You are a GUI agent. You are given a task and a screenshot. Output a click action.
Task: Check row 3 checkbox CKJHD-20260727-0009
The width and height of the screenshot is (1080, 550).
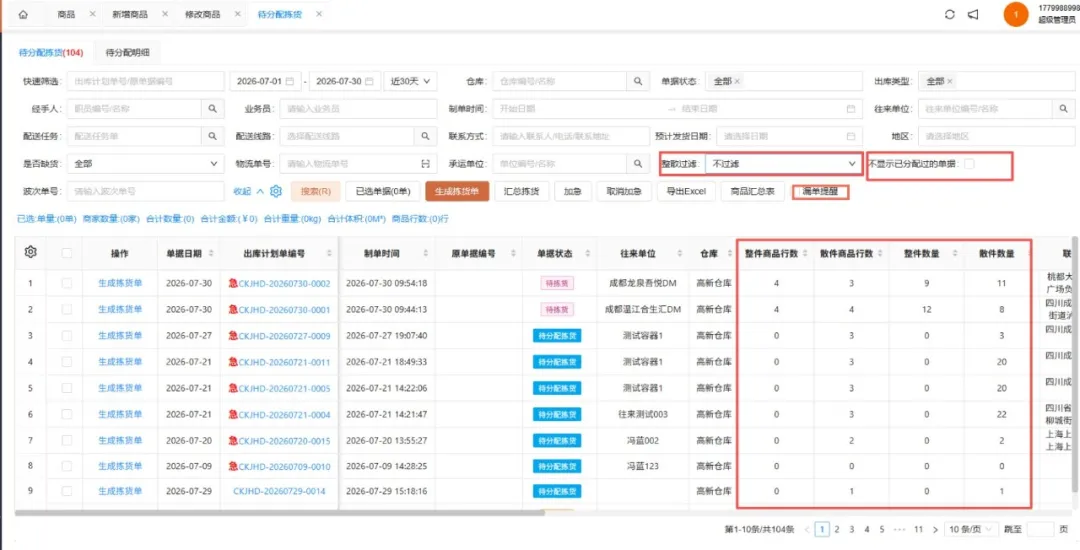67,335
